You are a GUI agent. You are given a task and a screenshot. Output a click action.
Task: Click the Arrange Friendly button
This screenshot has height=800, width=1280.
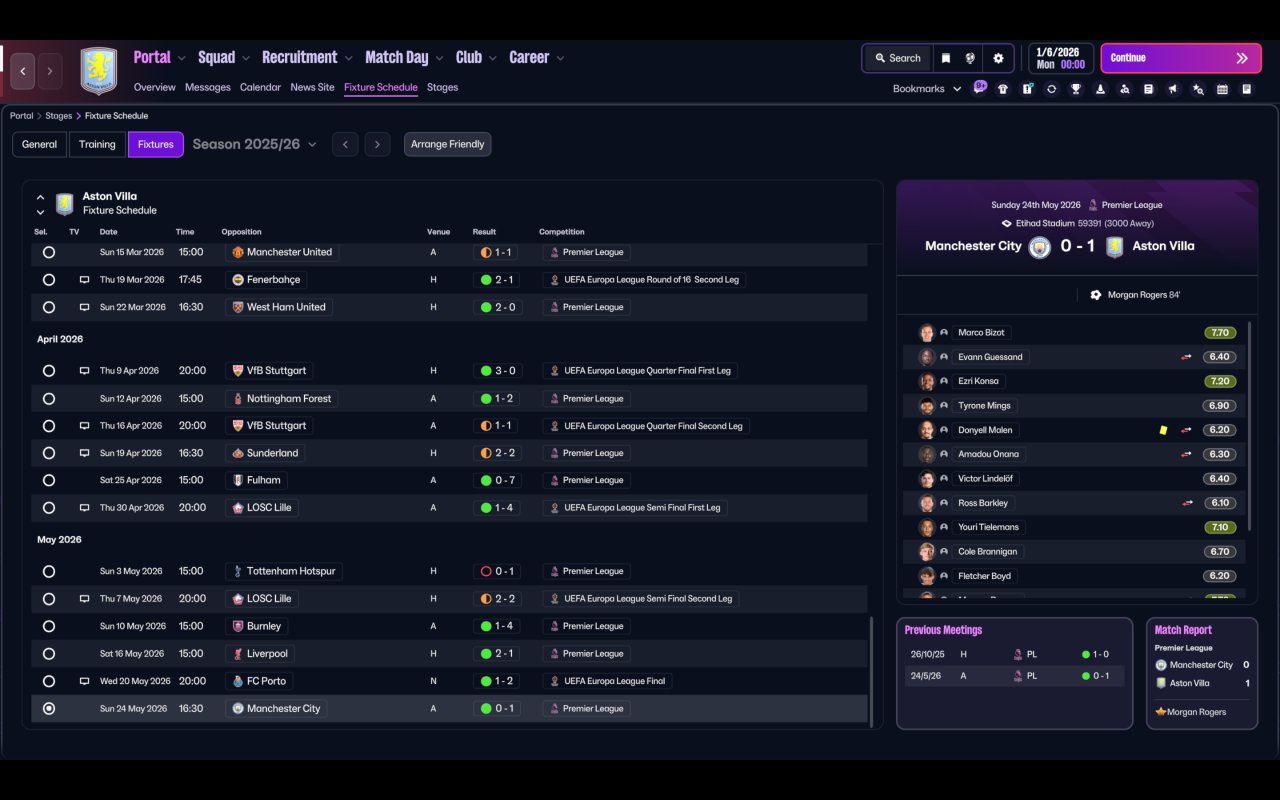[x=447, y=144]
